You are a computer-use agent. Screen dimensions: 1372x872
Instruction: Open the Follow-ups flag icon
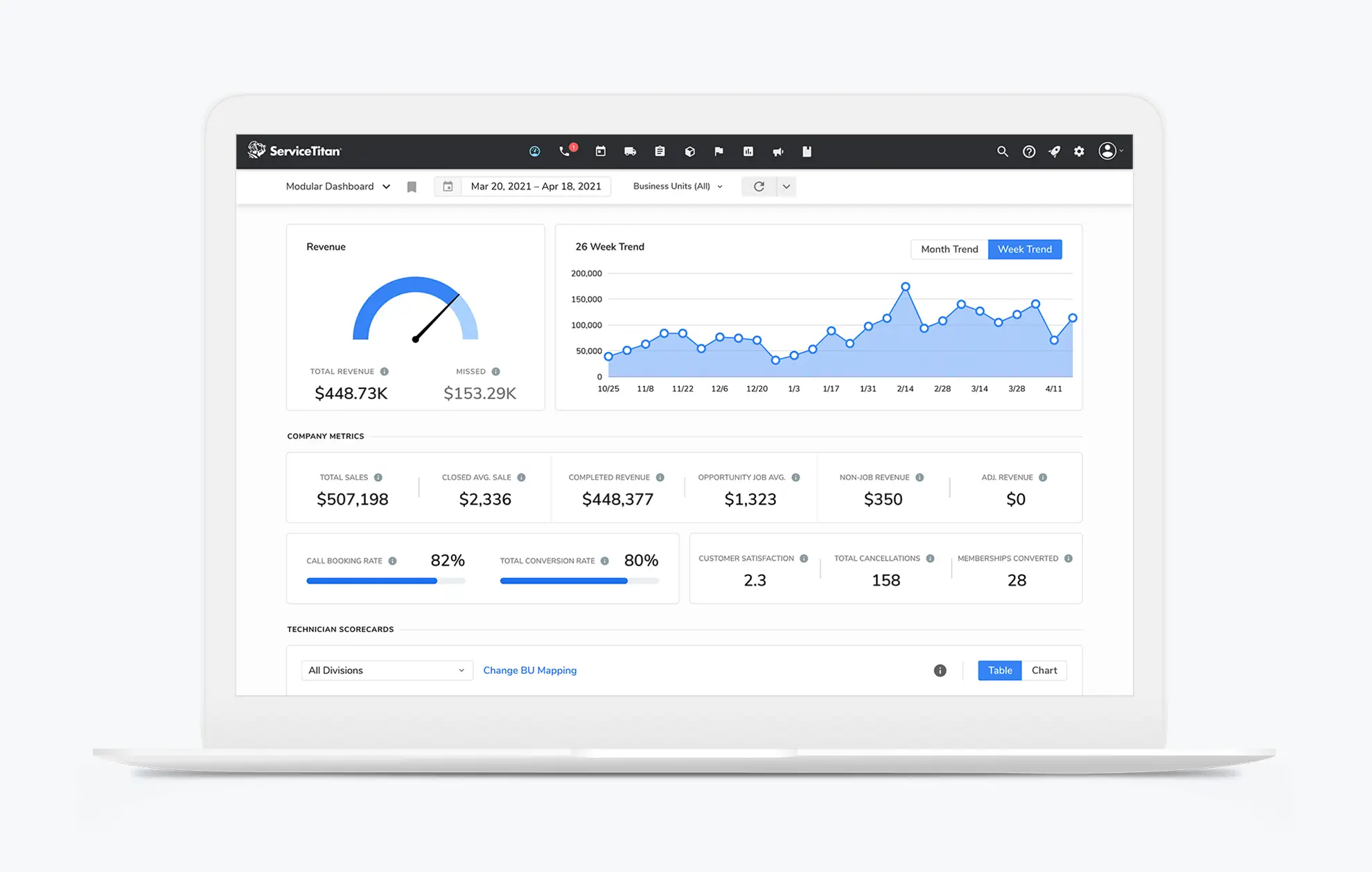coord(719,151)
